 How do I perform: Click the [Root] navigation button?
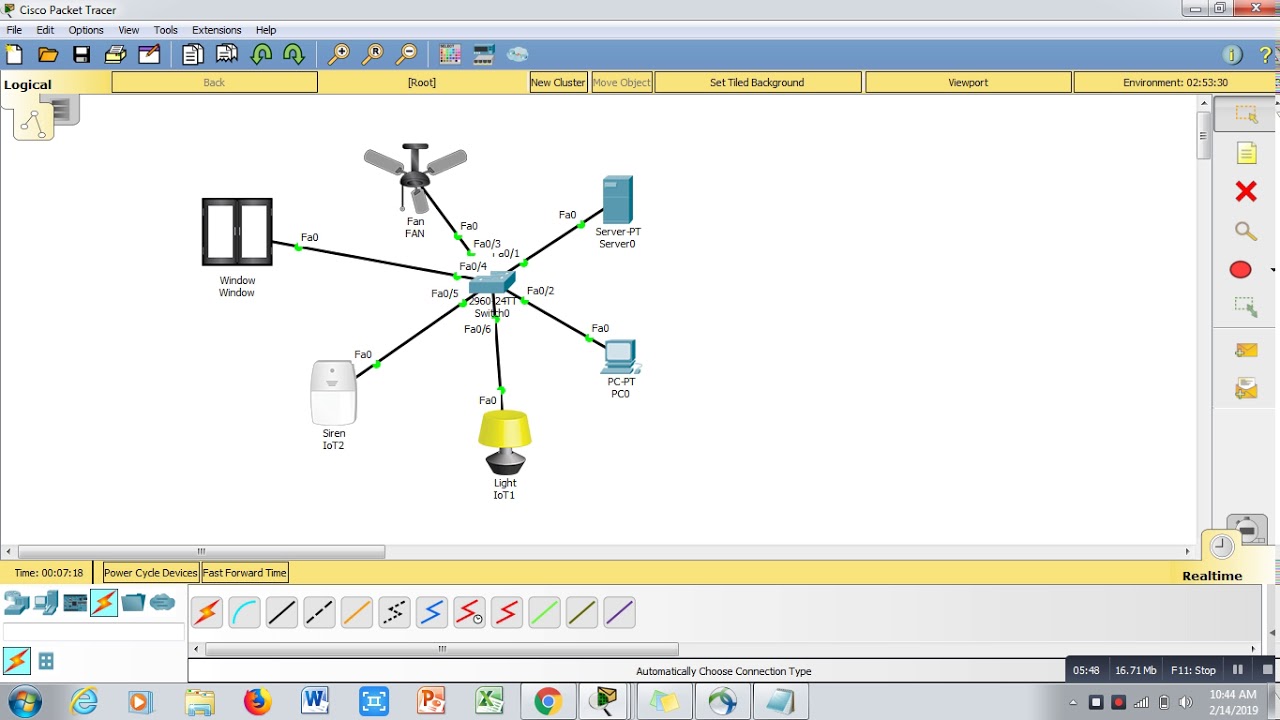coord(422,82)
